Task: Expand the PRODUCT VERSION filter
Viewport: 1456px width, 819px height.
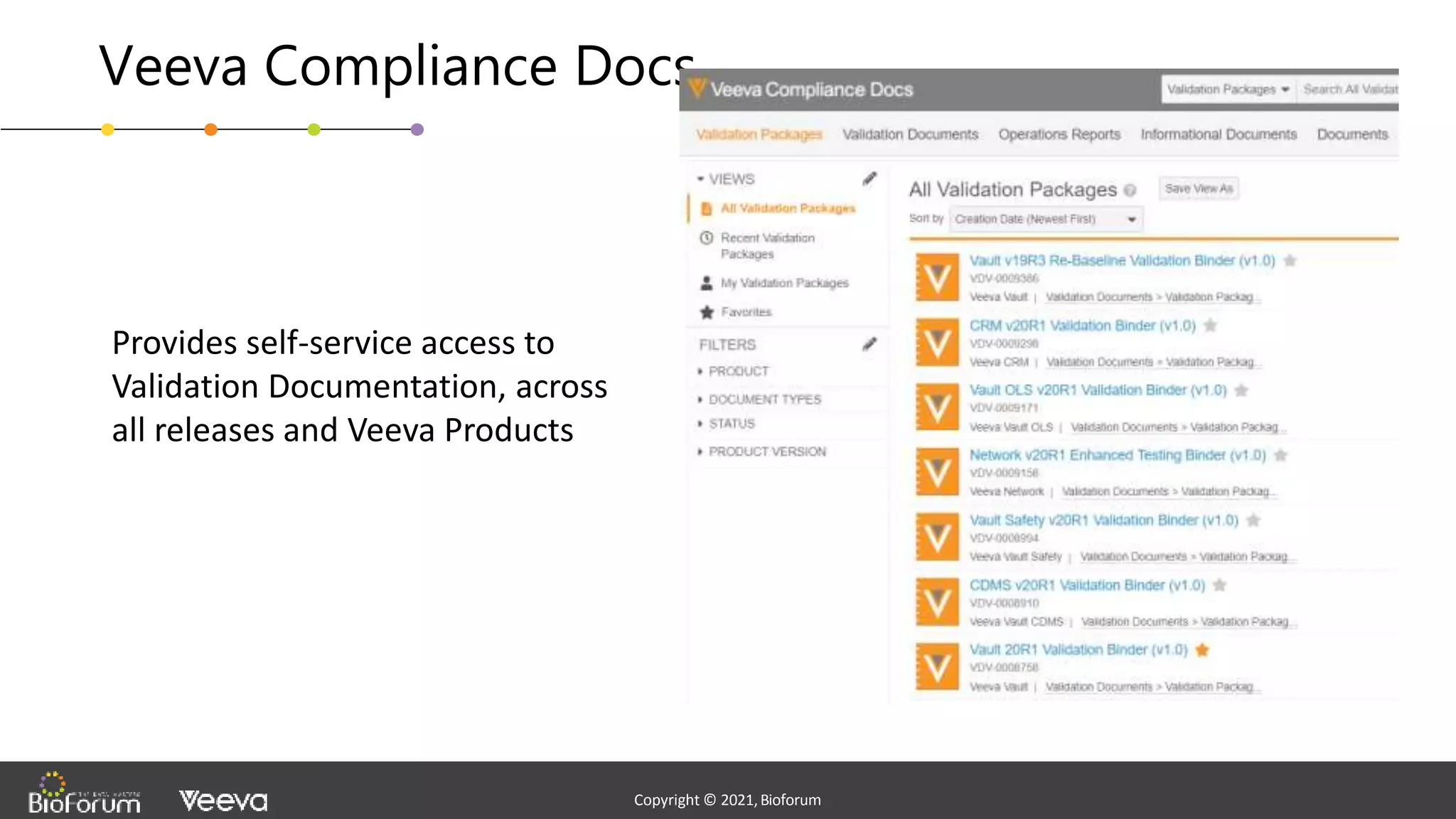Action: point(700,451)
